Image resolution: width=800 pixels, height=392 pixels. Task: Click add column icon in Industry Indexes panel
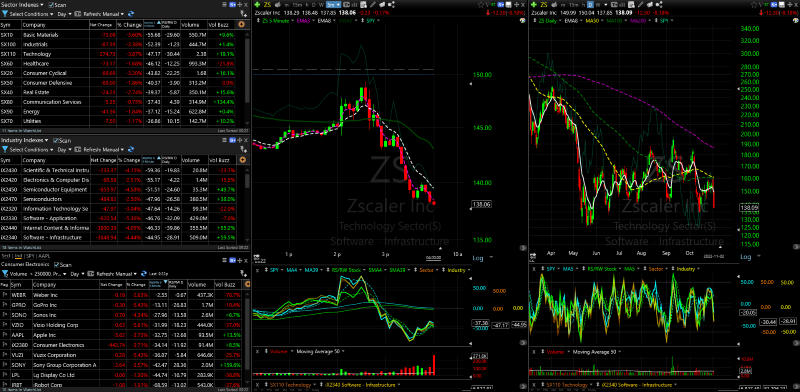[243, 150]
